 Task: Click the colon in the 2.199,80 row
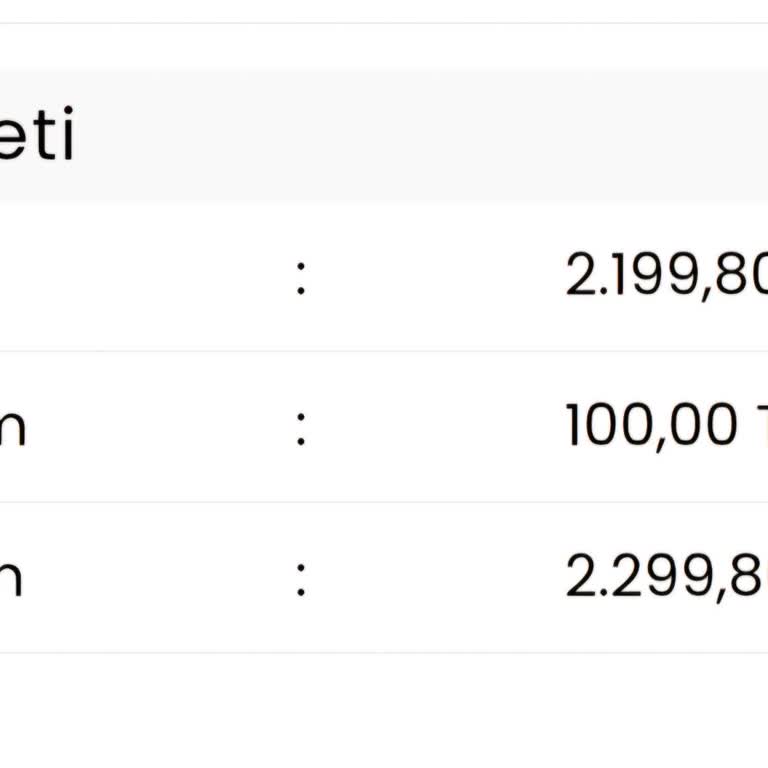(x=300, y=278)
